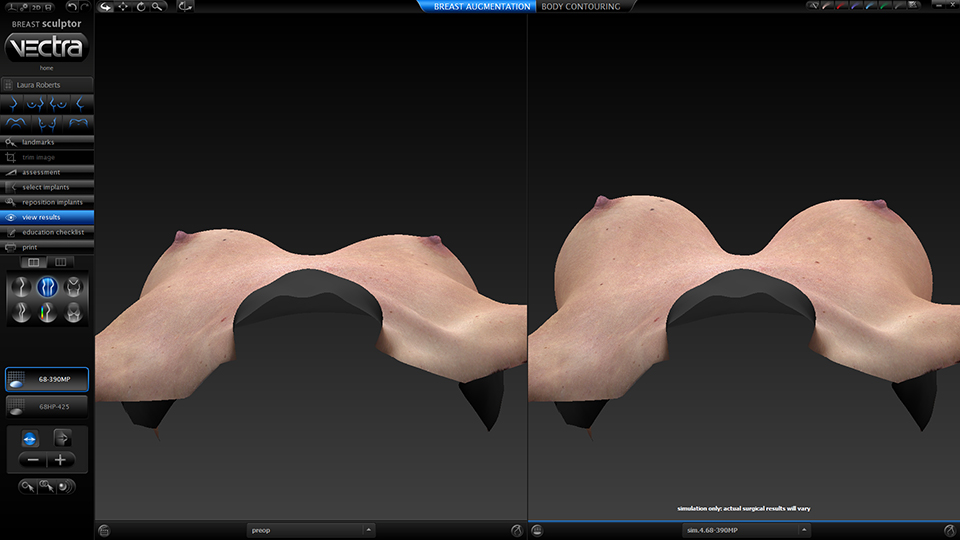Click the minus button for implants
This screenshot has height=540, width=960.
33,460
